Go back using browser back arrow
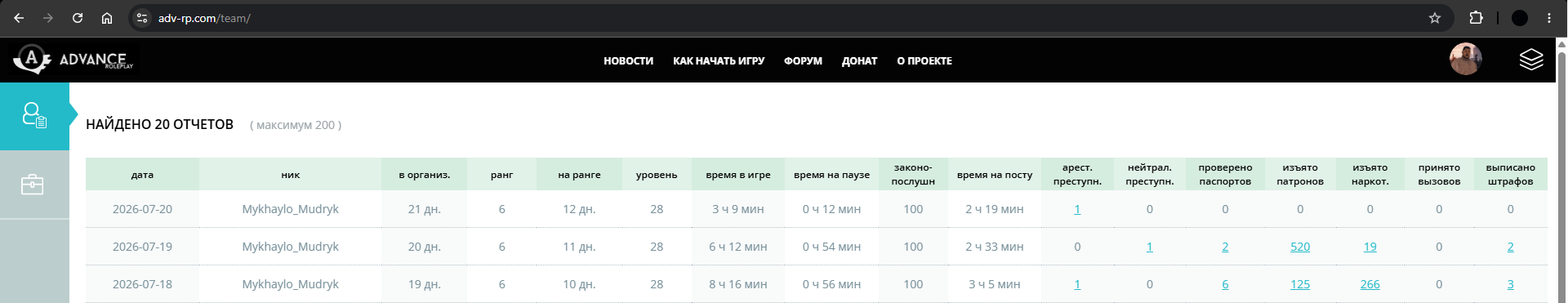Image resolution: width=1568 pixels, height=303 pixels. (19, 18)
